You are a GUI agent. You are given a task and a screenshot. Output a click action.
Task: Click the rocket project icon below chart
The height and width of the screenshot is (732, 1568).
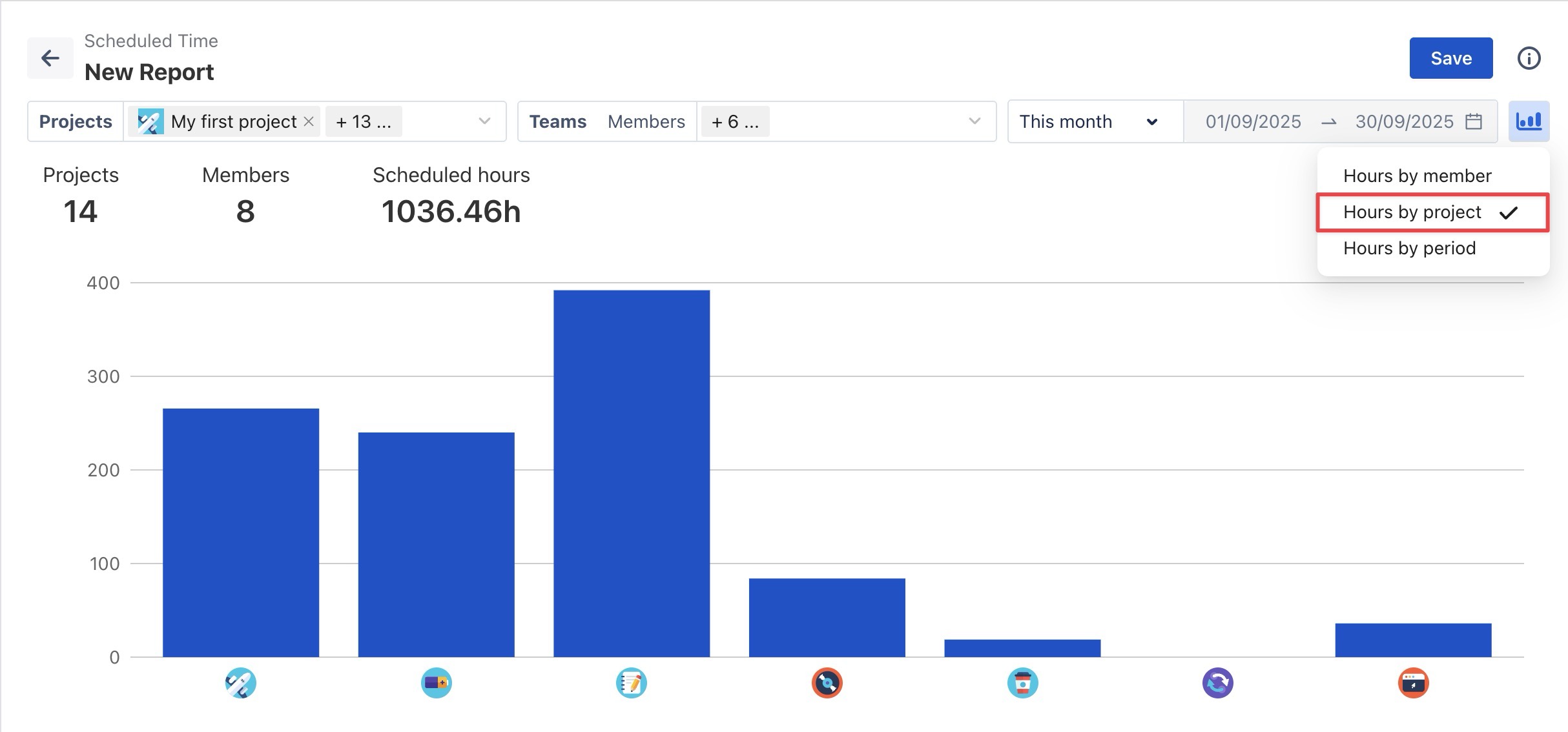(x=240, y=683)
